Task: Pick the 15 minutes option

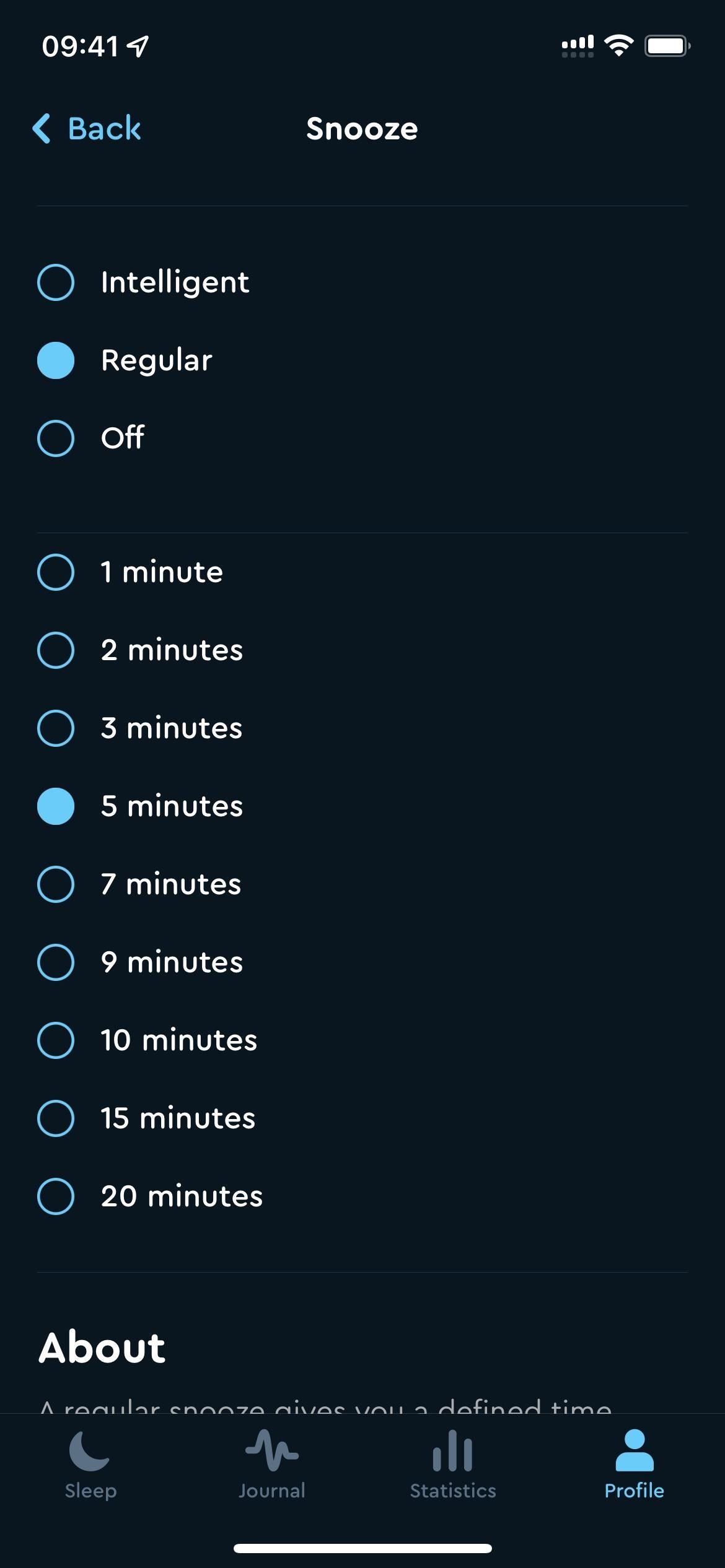Action: tap(362, 1118)
